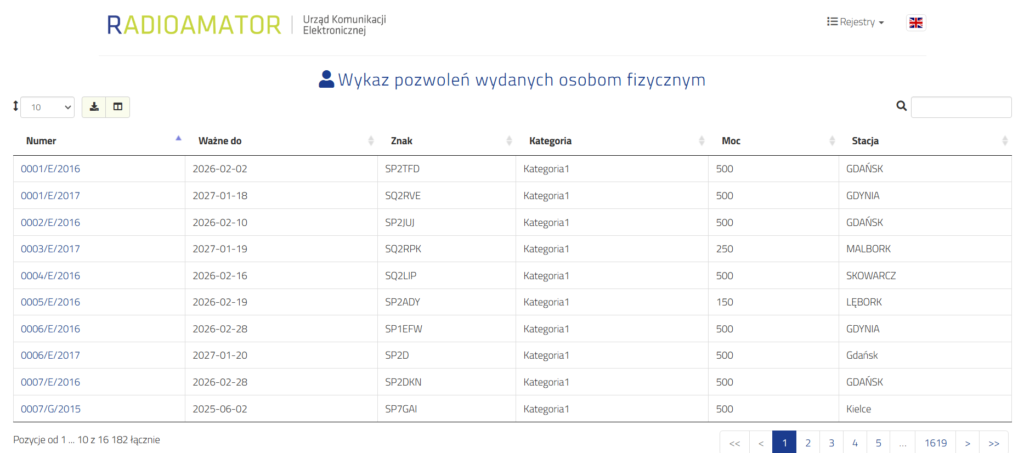Click the date 2025-06-02
1024x453 pixels.
pyautogui.click(x=220, y=409)
